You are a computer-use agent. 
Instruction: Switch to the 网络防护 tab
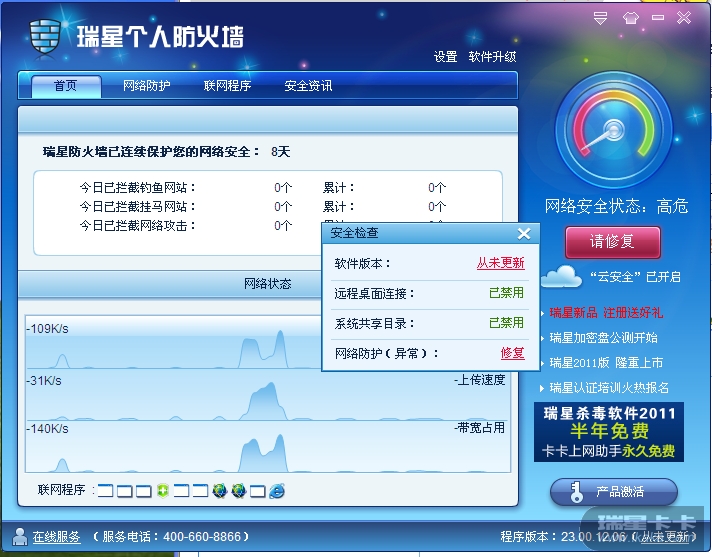pyautogui.click(x=146, y=86)
